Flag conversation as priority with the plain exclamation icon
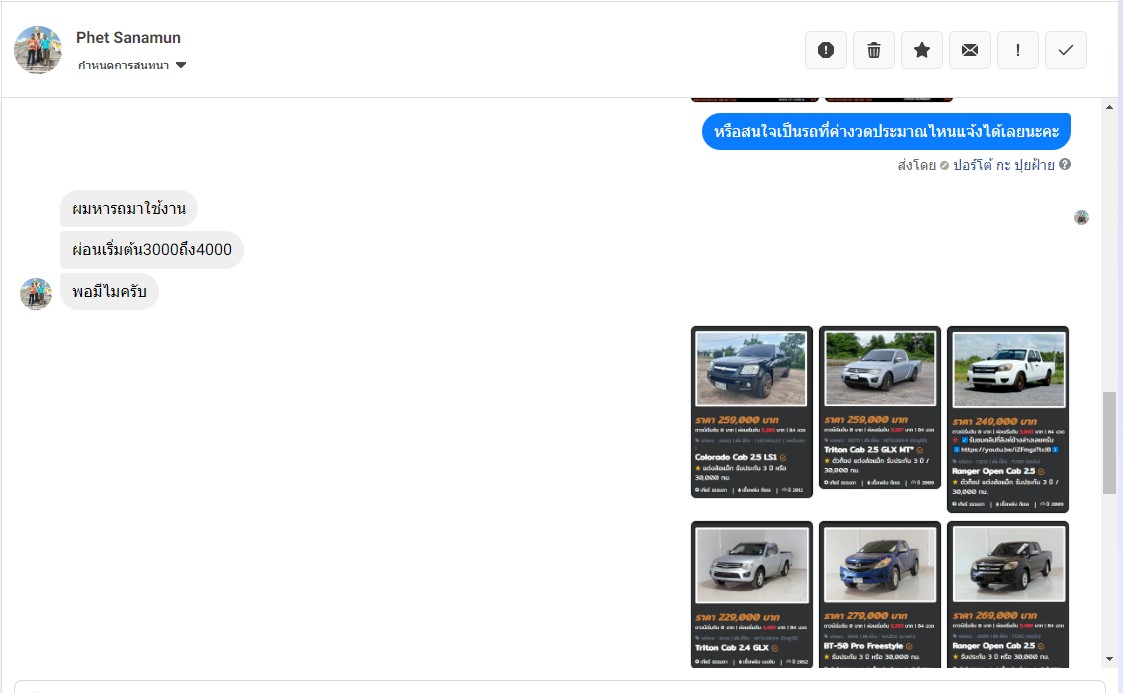1123x693 pixels. tap(1018, 50)
